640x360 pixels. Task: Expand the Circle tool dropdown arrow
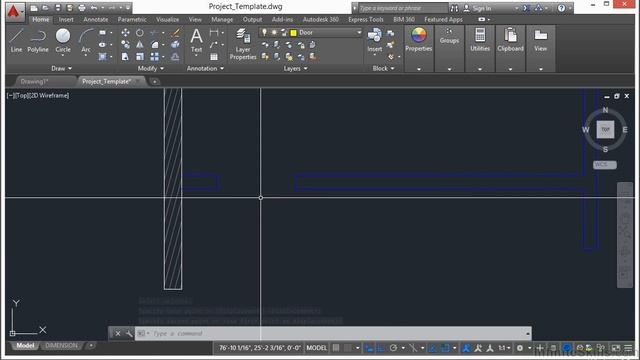click(63, 56)
